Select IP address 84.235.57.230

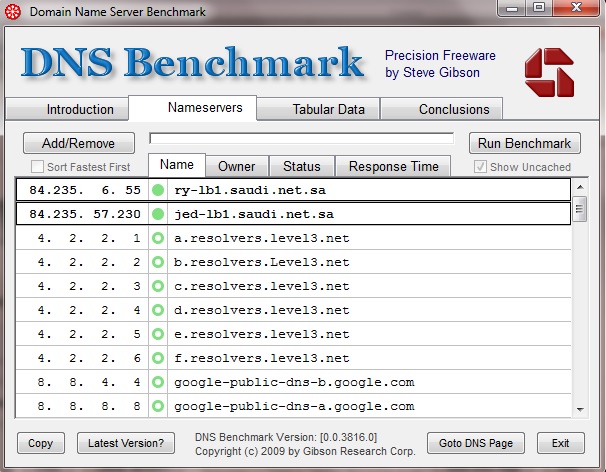[85, 214]
